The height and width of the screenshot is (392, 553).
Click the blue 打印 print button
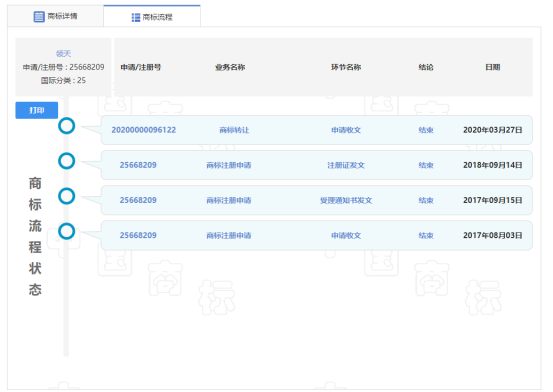[37, 110]
